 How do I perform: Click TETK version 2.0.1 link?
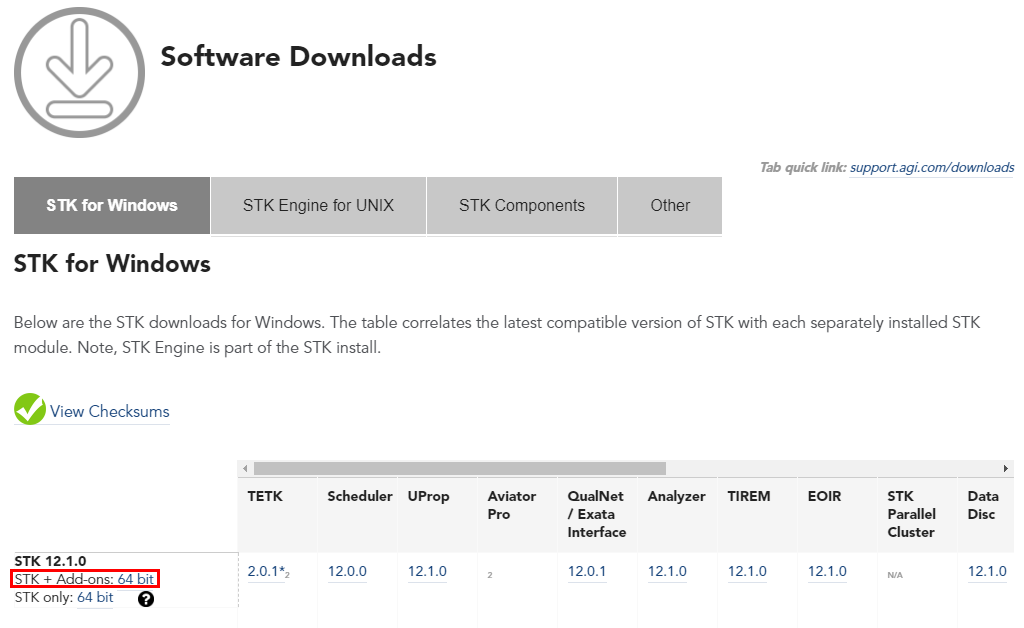(265, 572)
